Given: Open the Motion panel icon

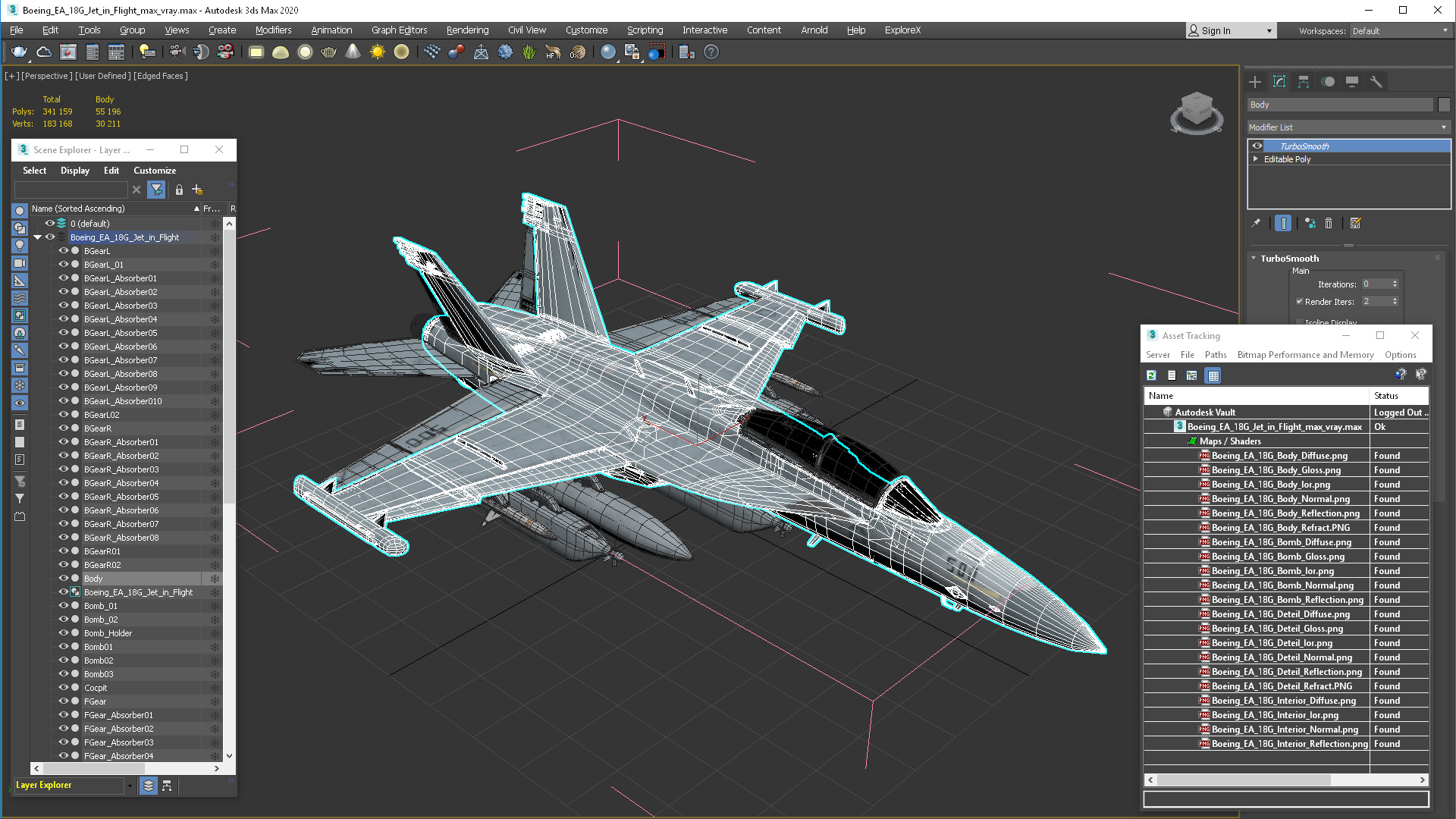Looking at the screenshot, I should (x=1328, y=82).
